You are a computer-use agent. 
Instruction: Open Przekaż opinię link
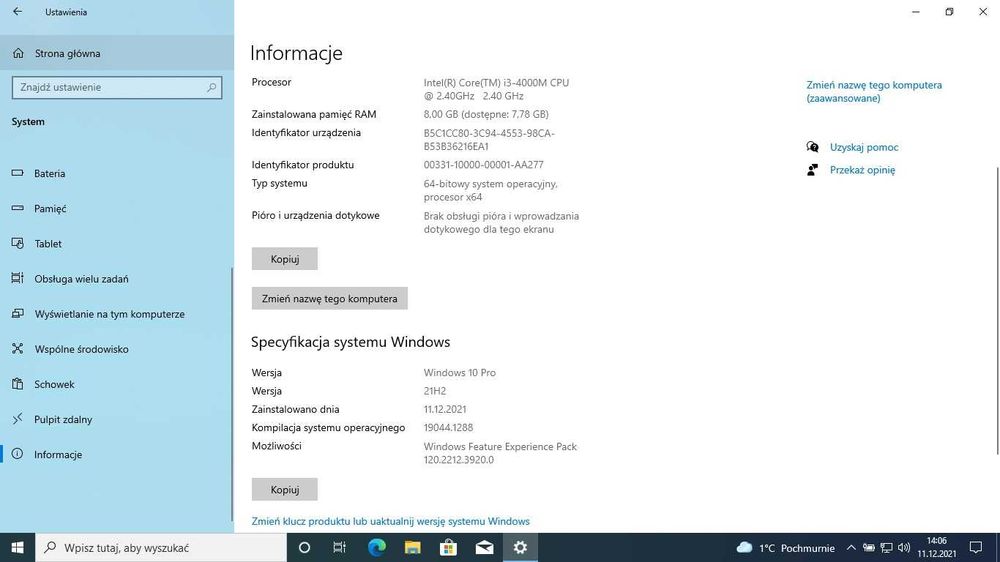pos(862,170)
